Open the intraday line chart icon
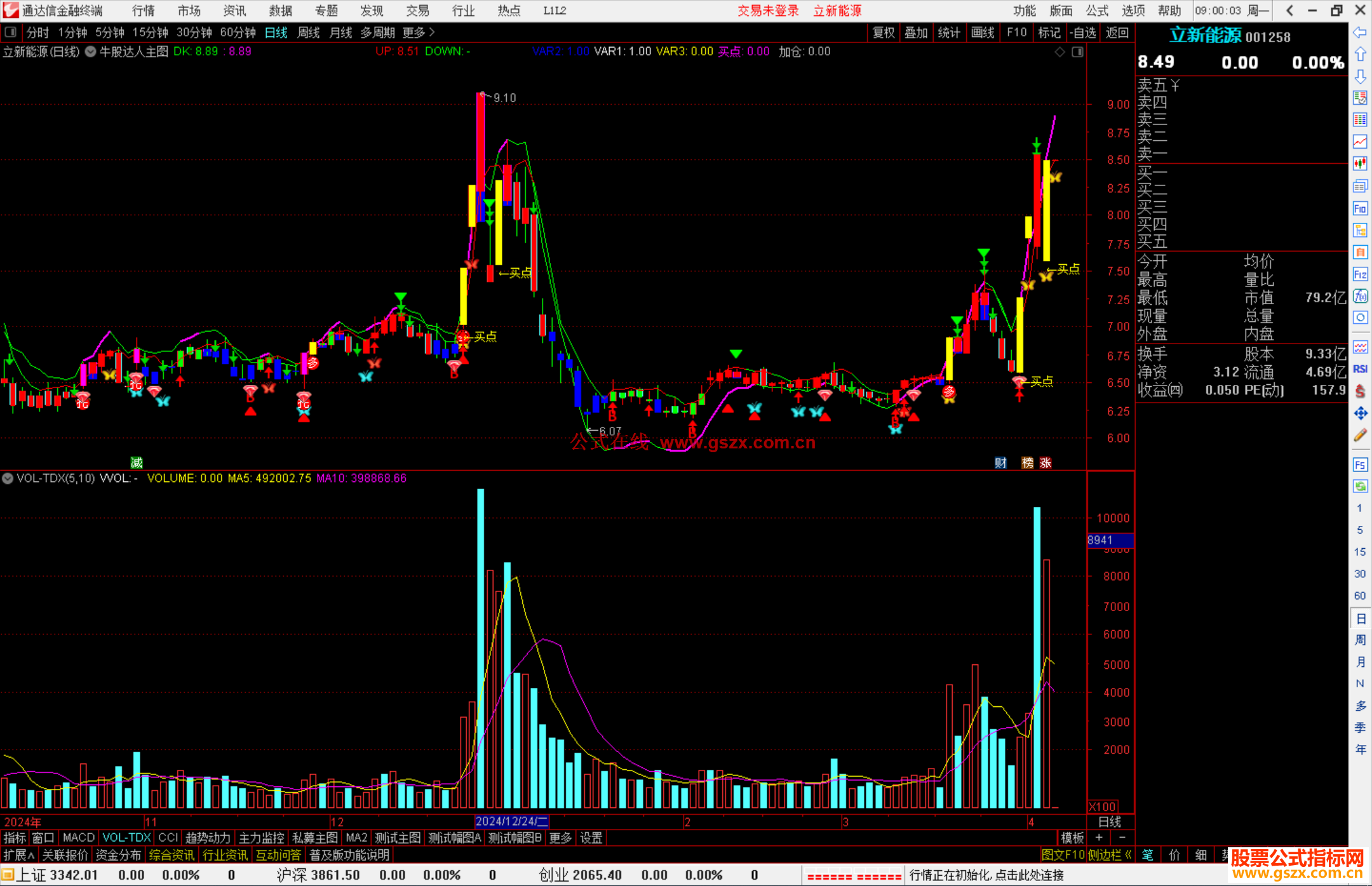 pos(1360,142)
